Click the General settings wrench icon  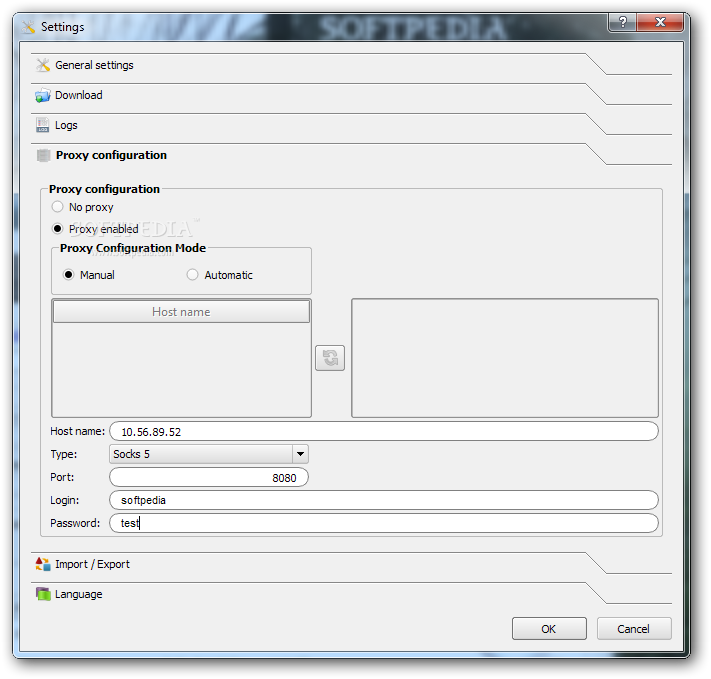[x=43, y=65]
